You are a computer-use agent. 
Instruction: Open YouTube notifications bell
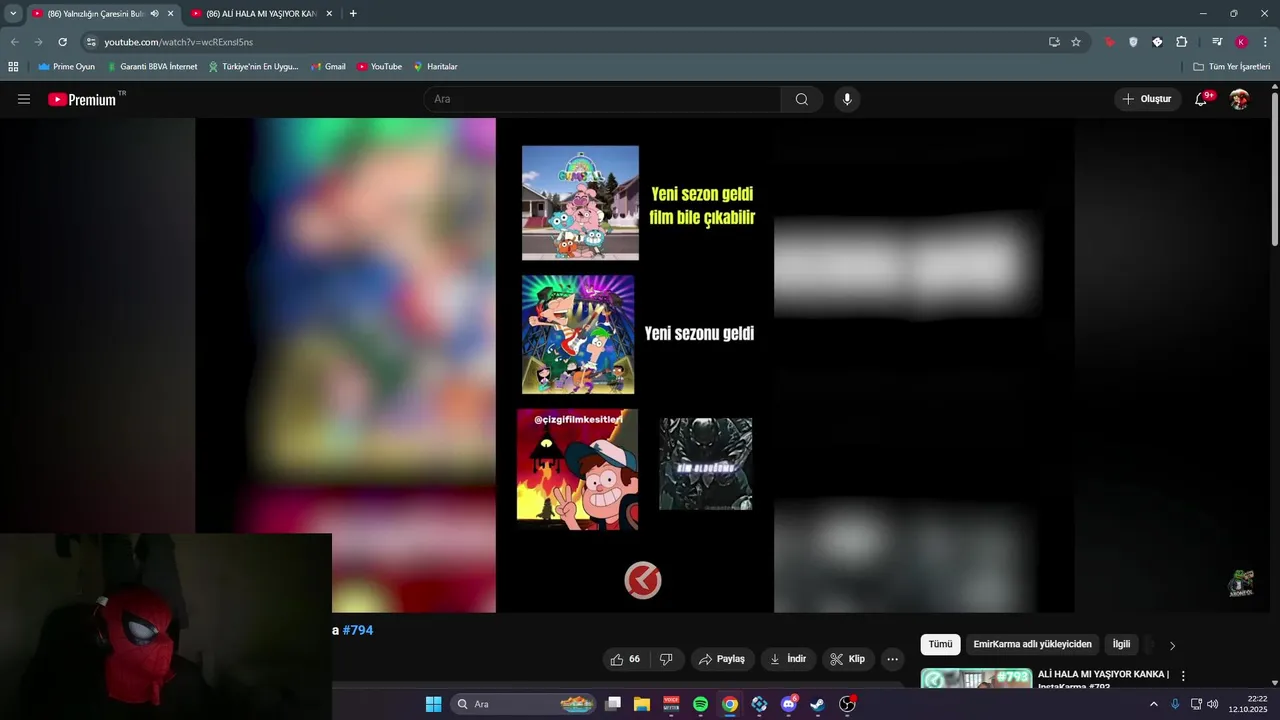1202,99
